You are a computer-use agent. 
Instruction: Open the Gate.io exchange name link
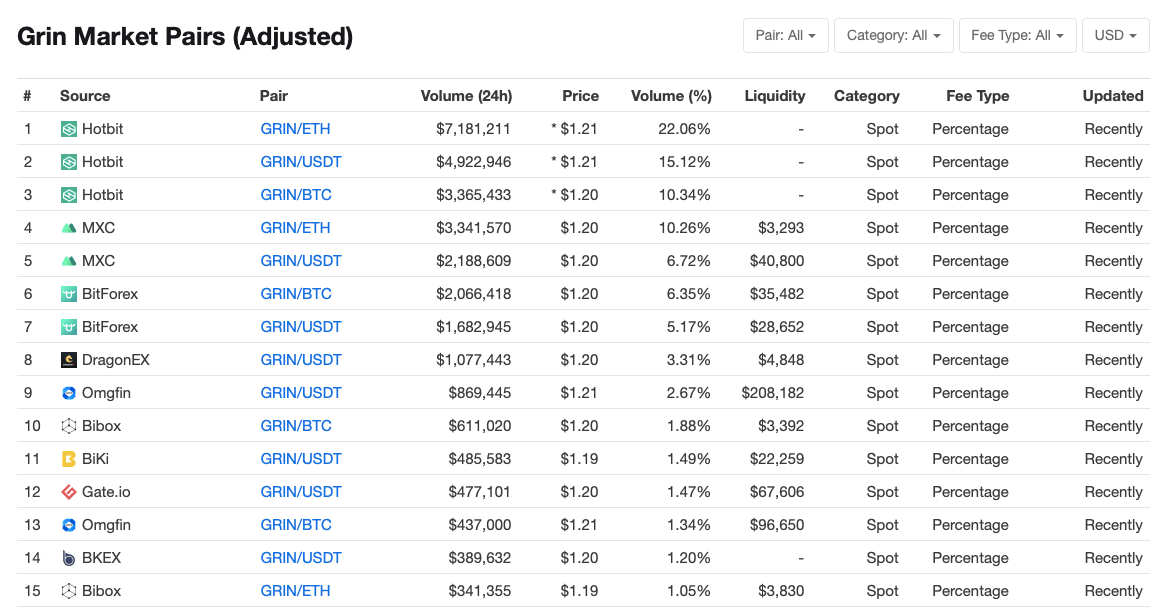[106, 492]
